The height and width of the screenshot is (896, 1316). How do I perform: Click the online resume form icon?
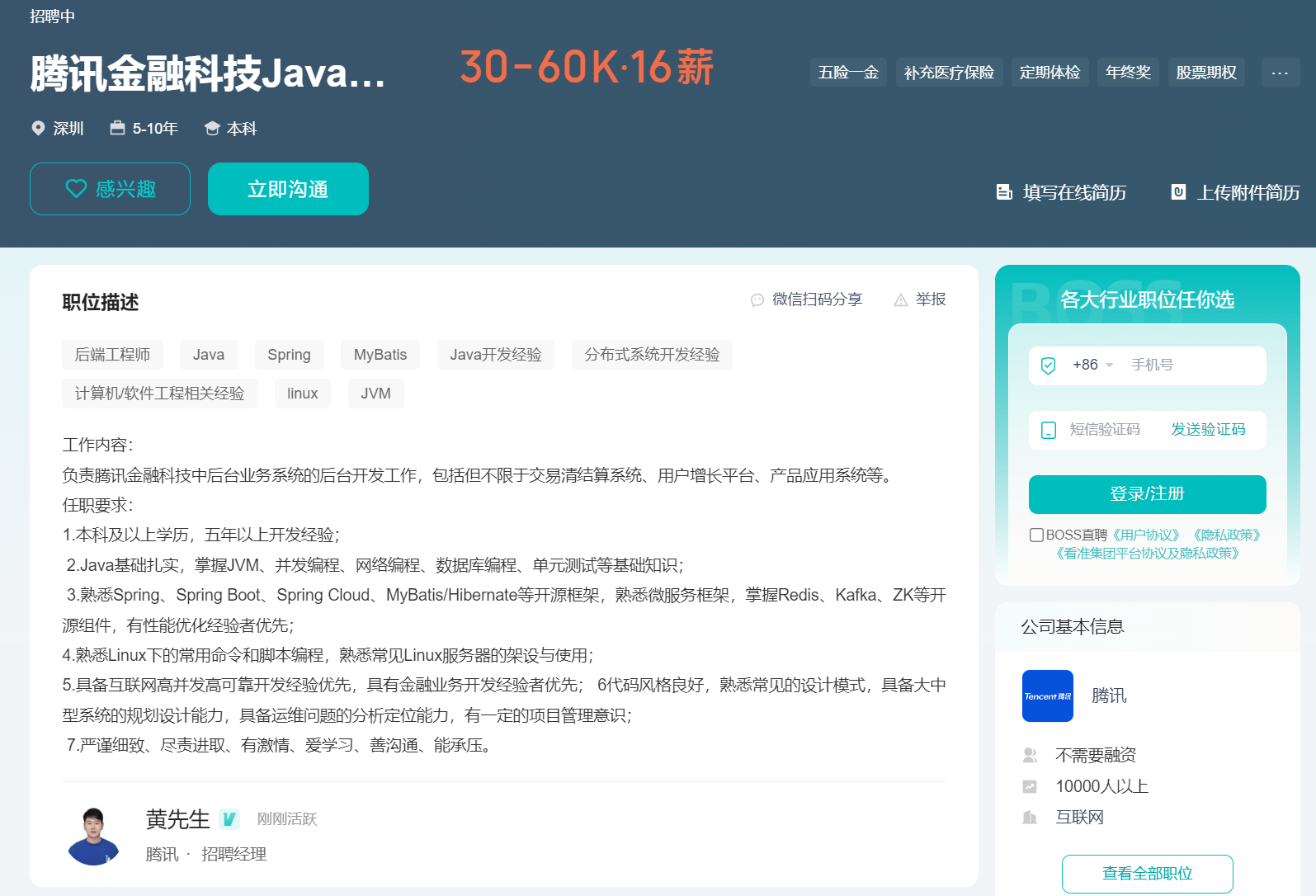[x=1004, y=192]
